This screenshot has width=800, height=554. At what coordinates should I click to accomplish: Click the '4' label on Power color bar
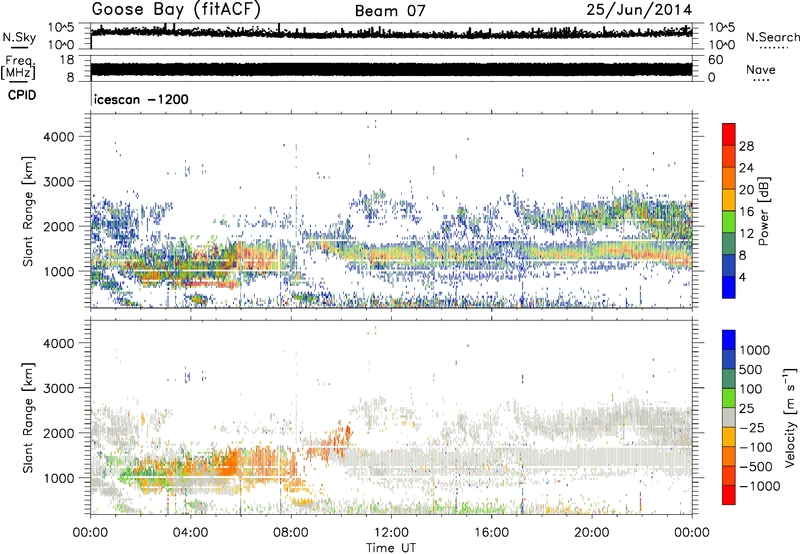(743, 278)
